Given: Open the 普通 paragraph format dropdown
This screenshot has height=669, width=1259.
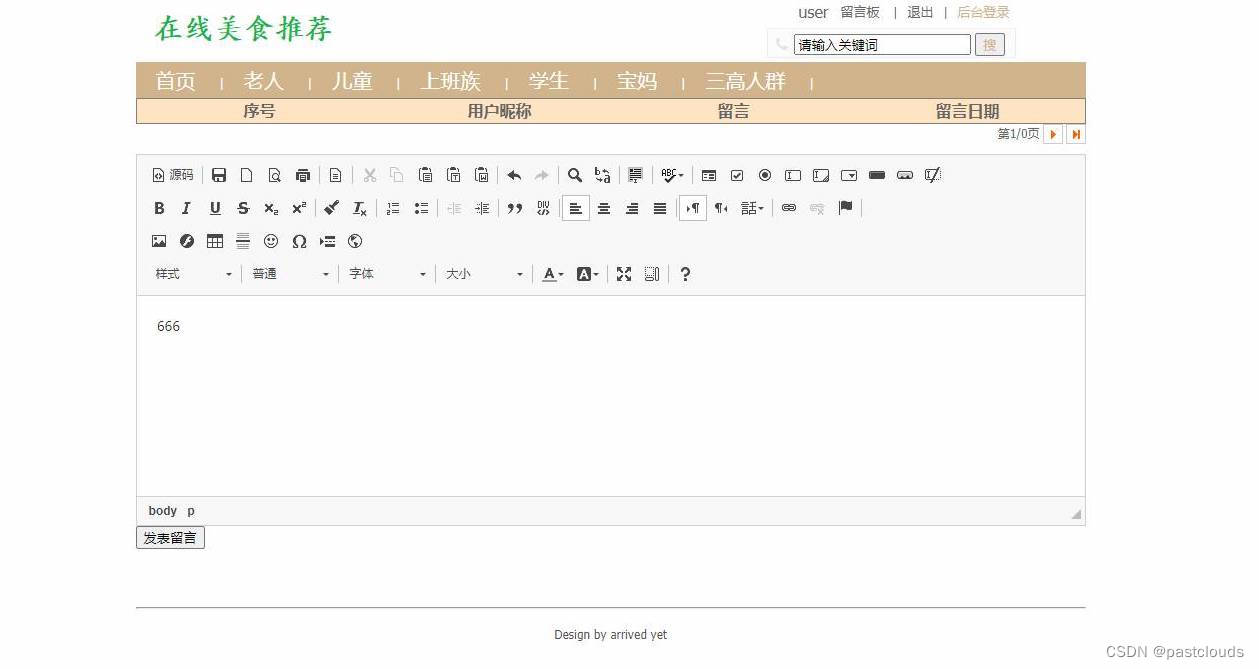Looking at the screenshot, I should click(290, 274).
